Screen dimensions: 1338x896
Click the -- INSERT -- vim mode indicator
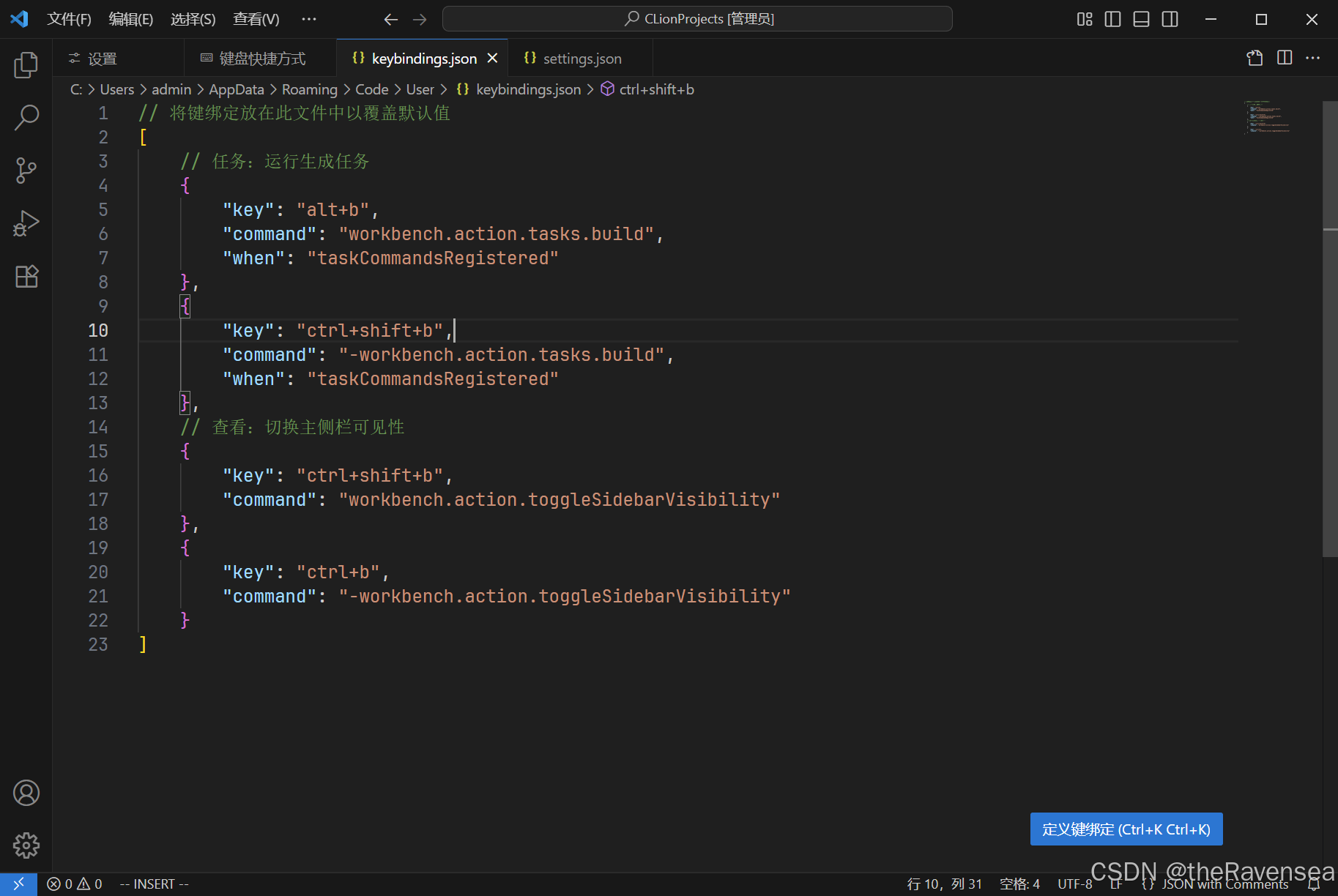[x=154, y=884]
